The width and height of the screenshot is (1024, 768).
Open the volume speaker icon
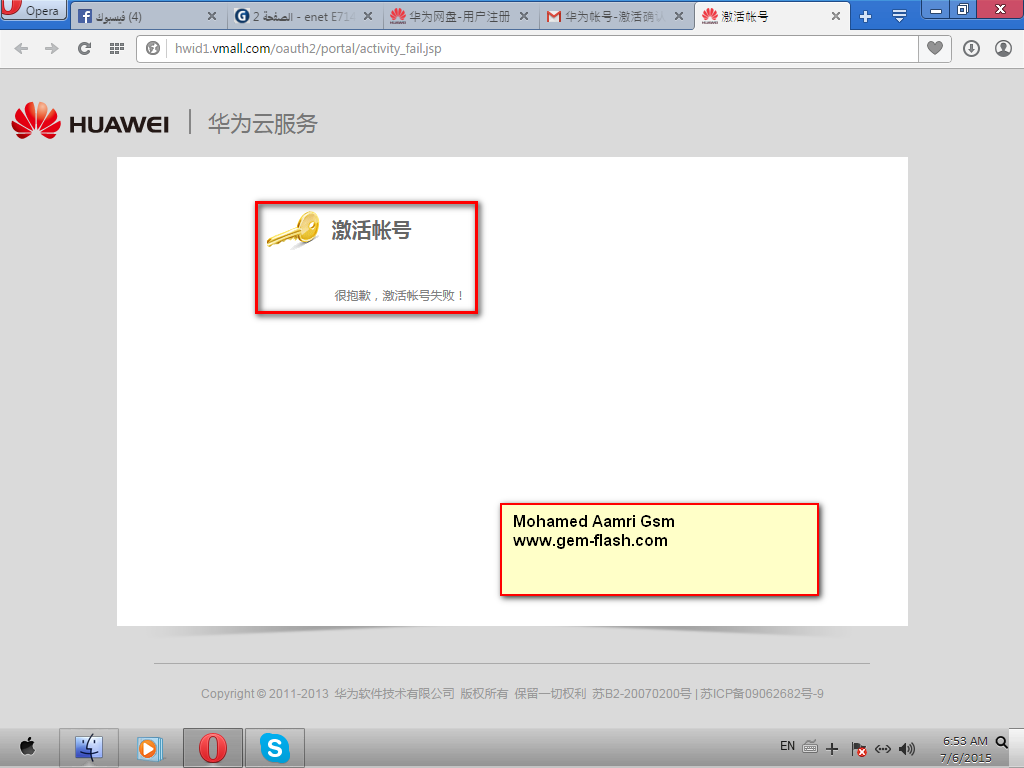click(x=906, y=749)
